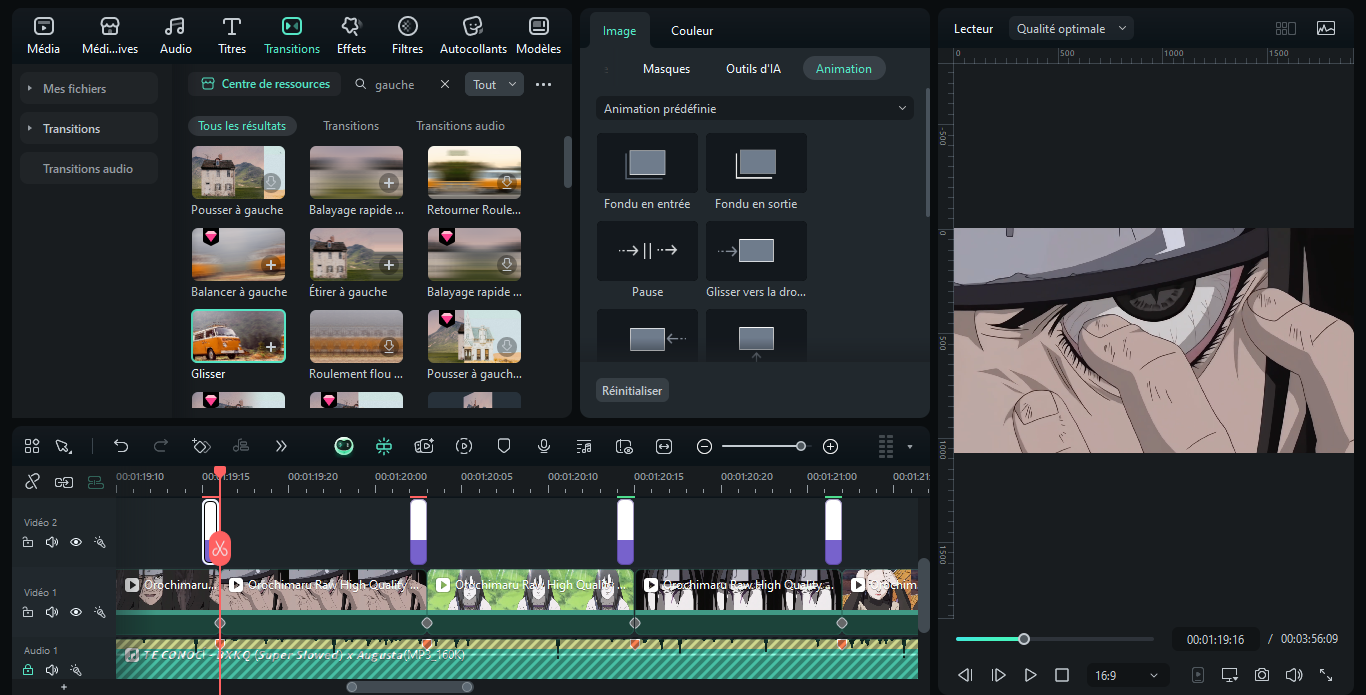The width and height of the screenshot is (1366, 695).
Task: Select the Glisser transition thumbnail
Action: (238, 336)
